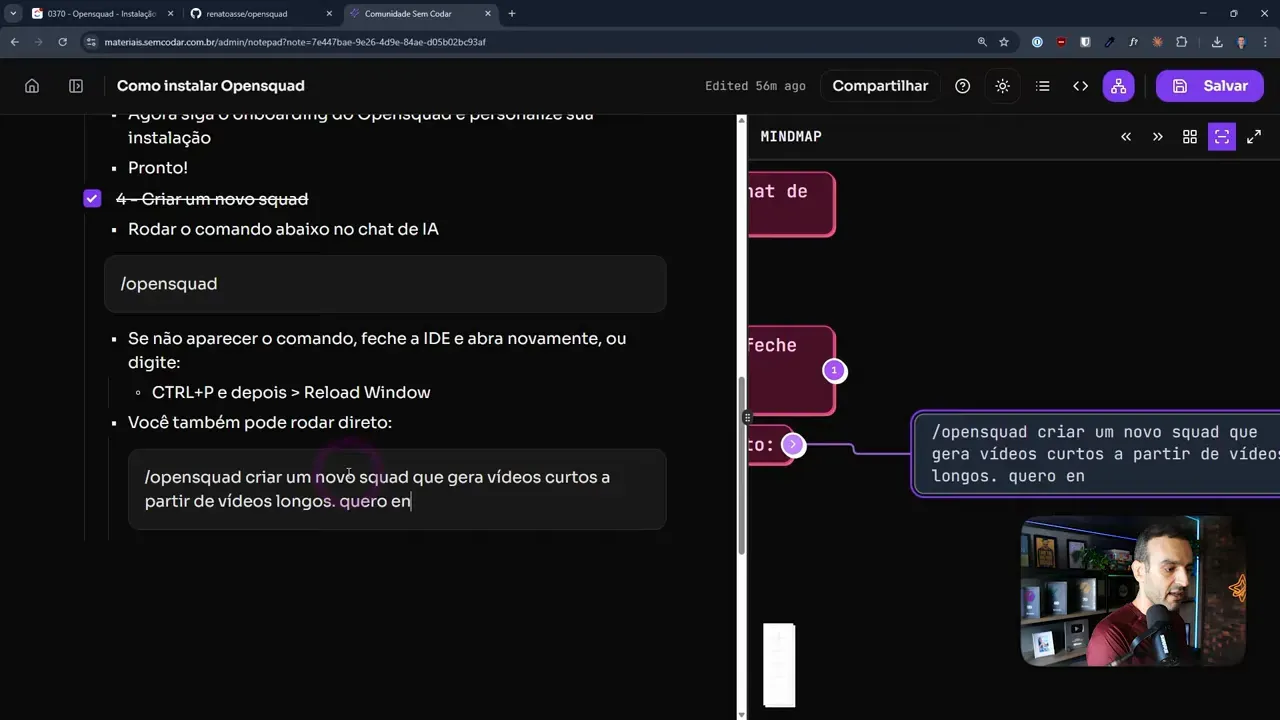Click inside the /opensquad command code block
Screen dimensions: 1280x720
point(385,284)
